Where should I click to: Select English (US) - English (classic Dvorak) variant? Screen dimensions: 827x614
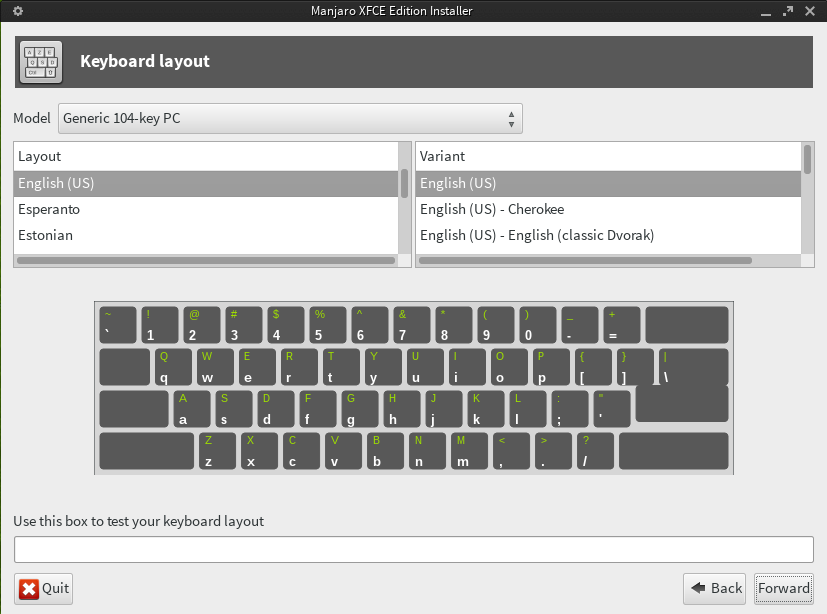(608, 235)
